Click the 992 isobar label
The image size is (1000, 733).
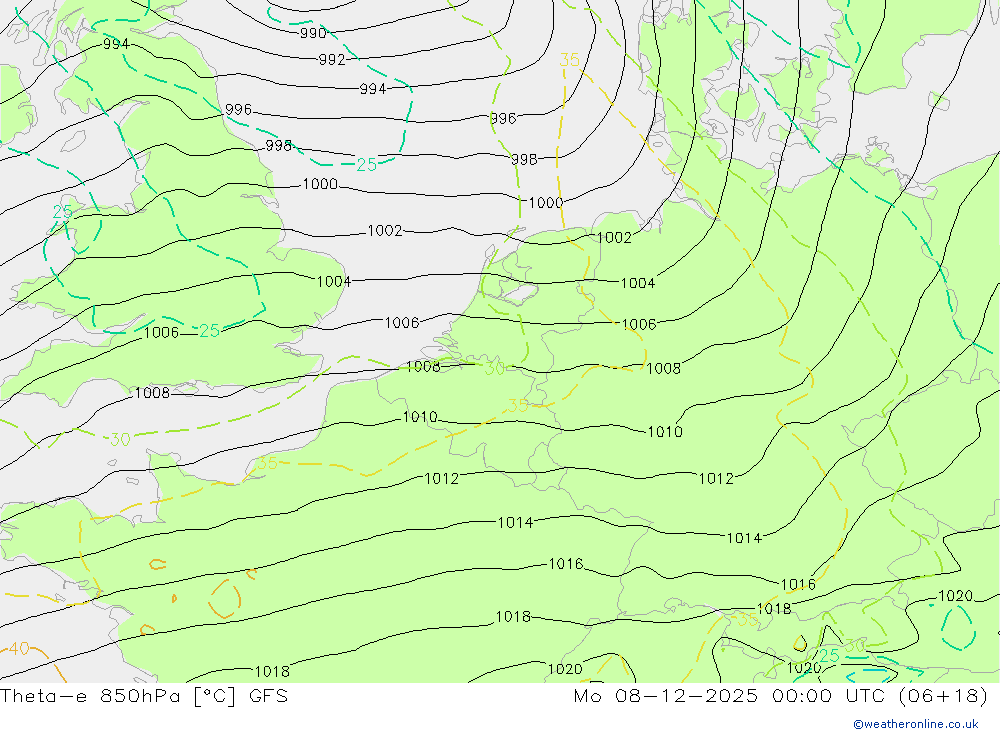coord(332,59)
